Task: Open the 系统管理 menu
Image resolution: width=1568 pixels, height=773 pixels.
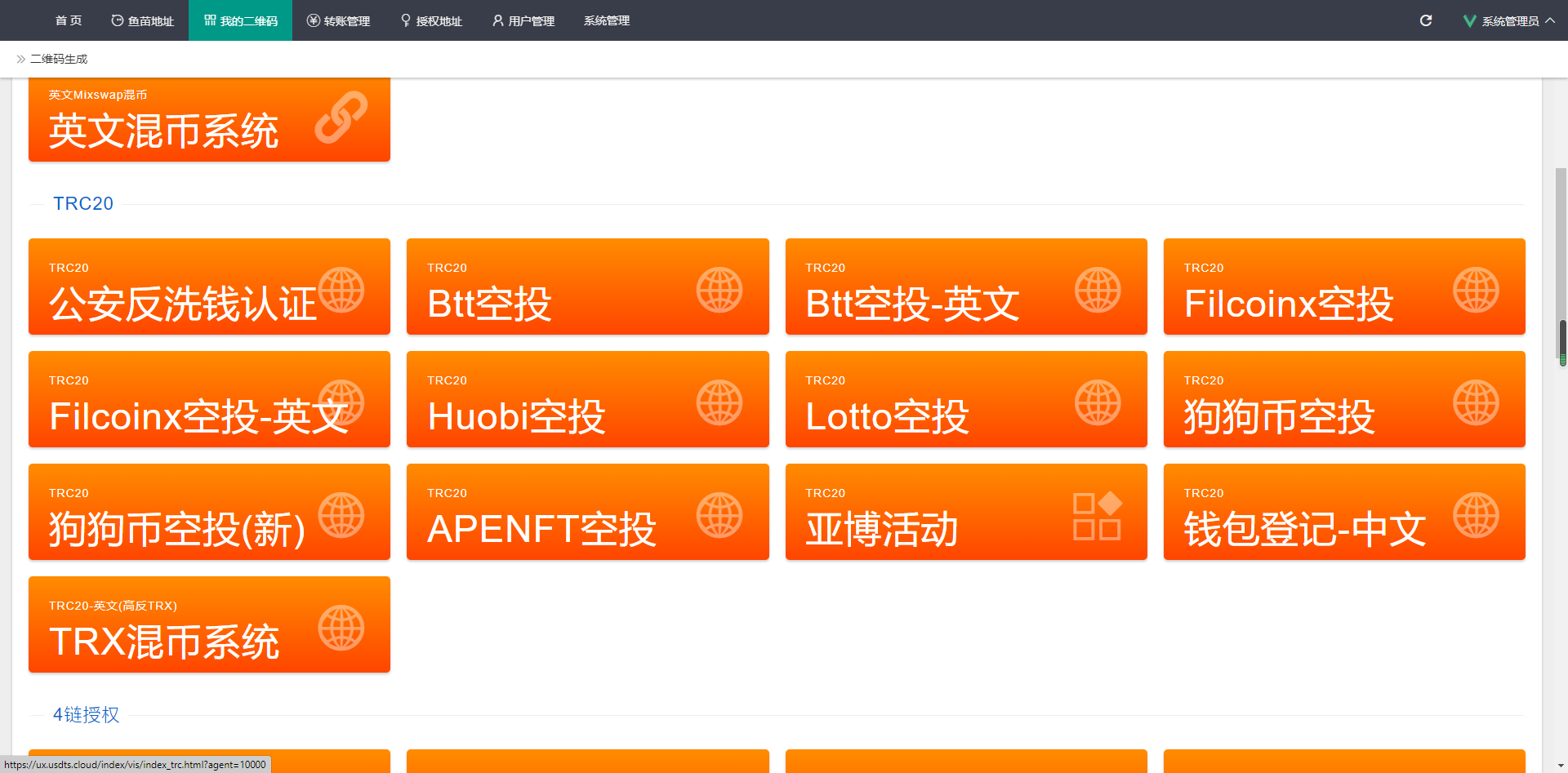Action: [x=607, y=20]
